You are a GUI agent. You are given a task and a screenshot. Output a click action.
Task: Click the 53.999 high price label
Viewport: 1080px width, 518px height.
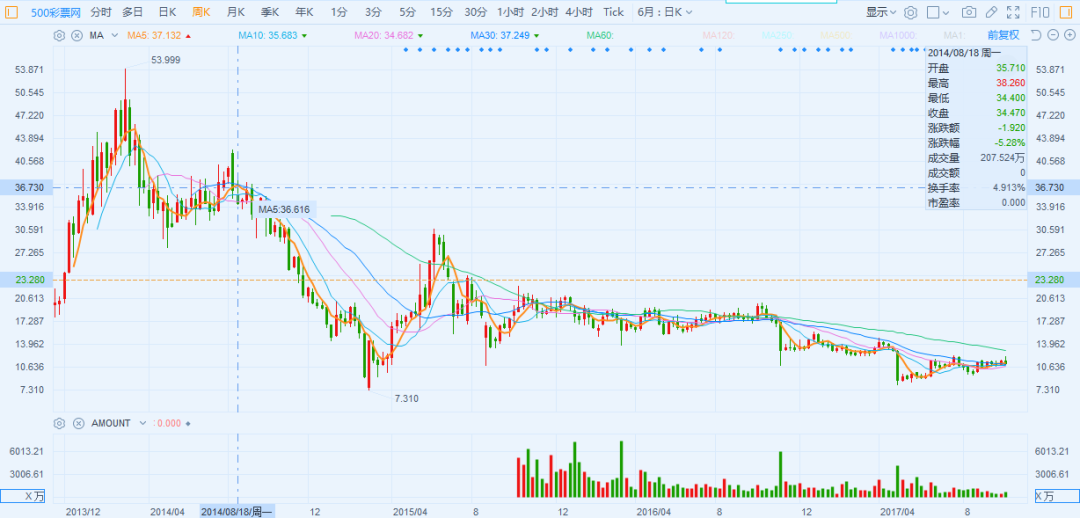pos(166,60)
